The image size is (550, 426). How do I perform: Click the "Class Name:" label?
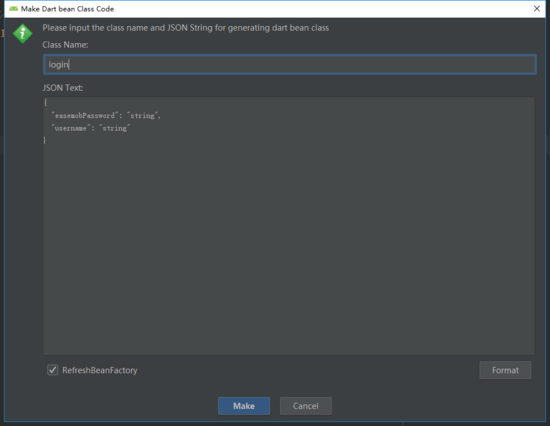point(65,45)
